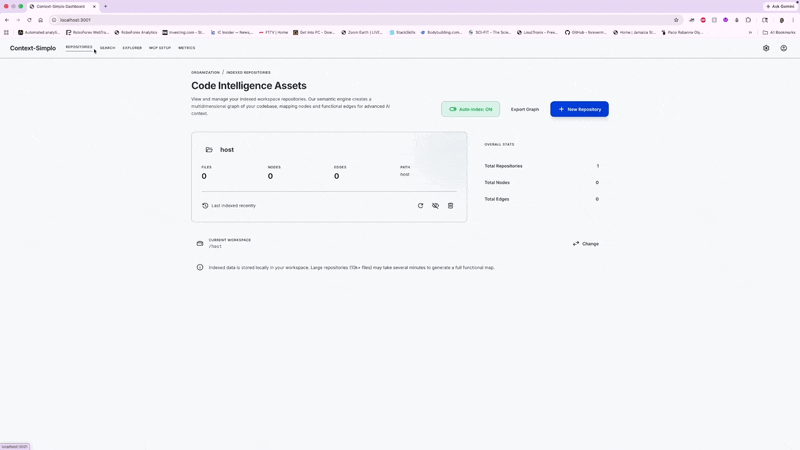Toggle visibility of the host repository
Viewport: 800px width, 450px height.
point(435,206)
